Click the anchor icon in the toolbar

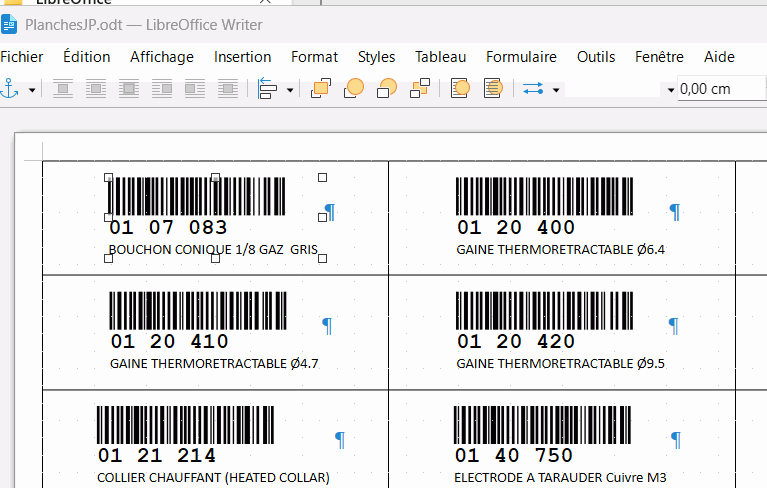coord(11,89)
